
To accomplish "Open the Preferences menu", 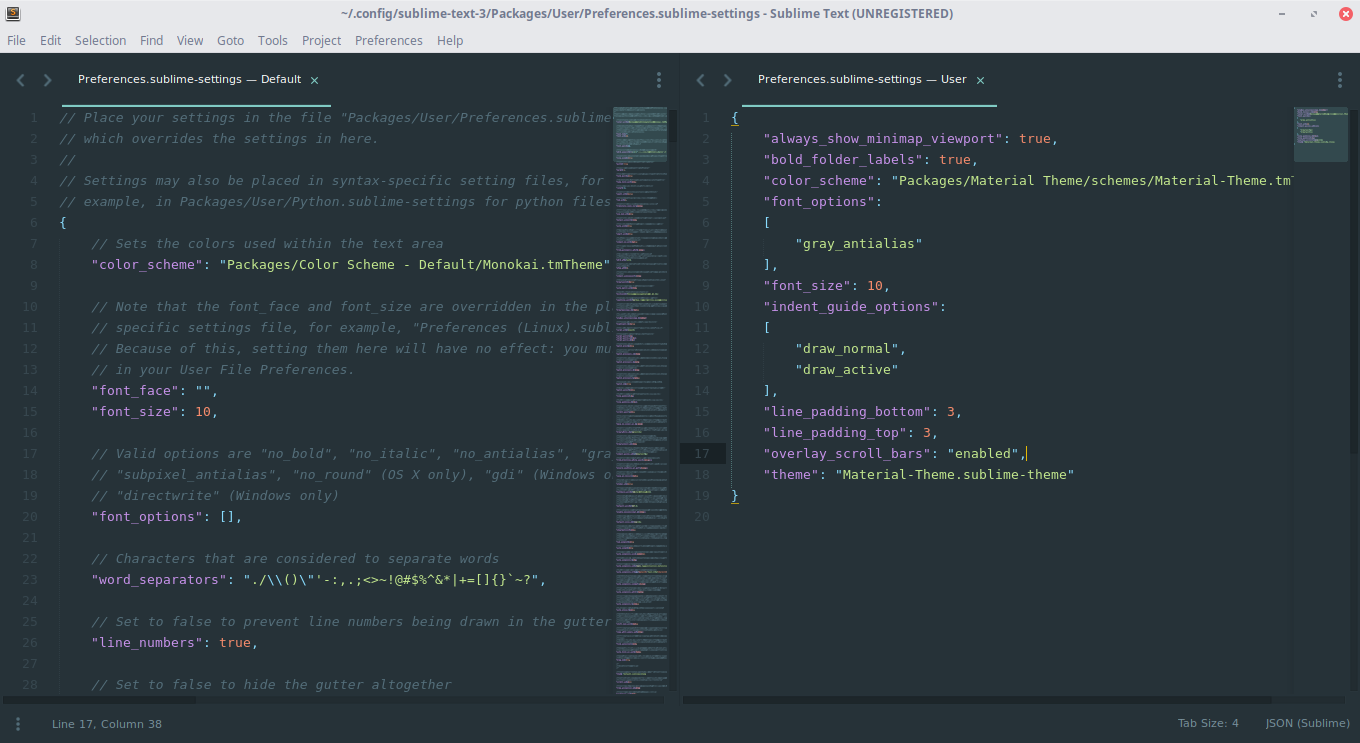I will [x=389, y=40].
